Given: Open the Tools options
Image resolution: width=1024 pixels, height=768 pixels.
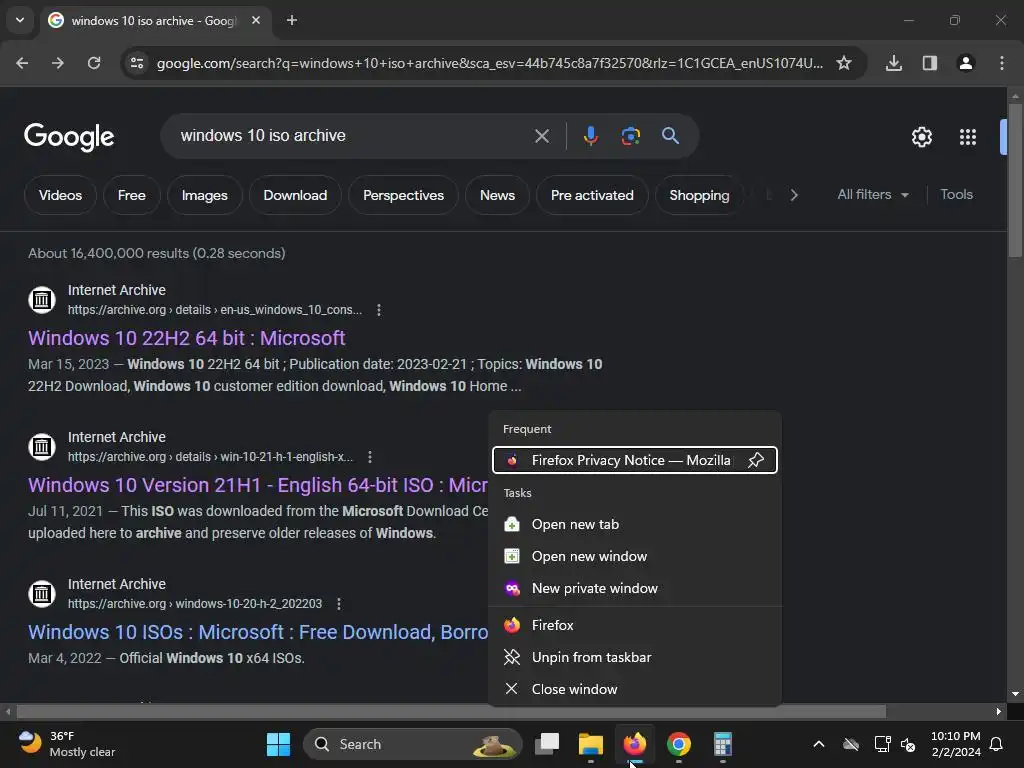Looking at the screenshot, I should (956, 195).
